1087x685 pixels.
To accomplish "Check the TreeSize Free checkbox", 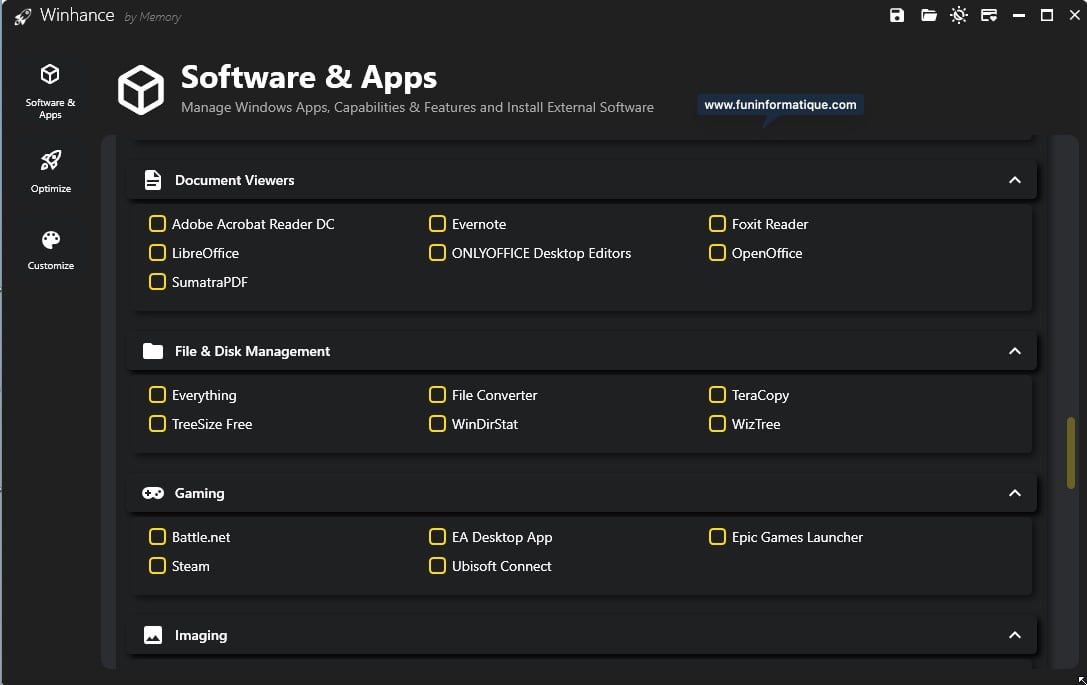I will 157,424.
